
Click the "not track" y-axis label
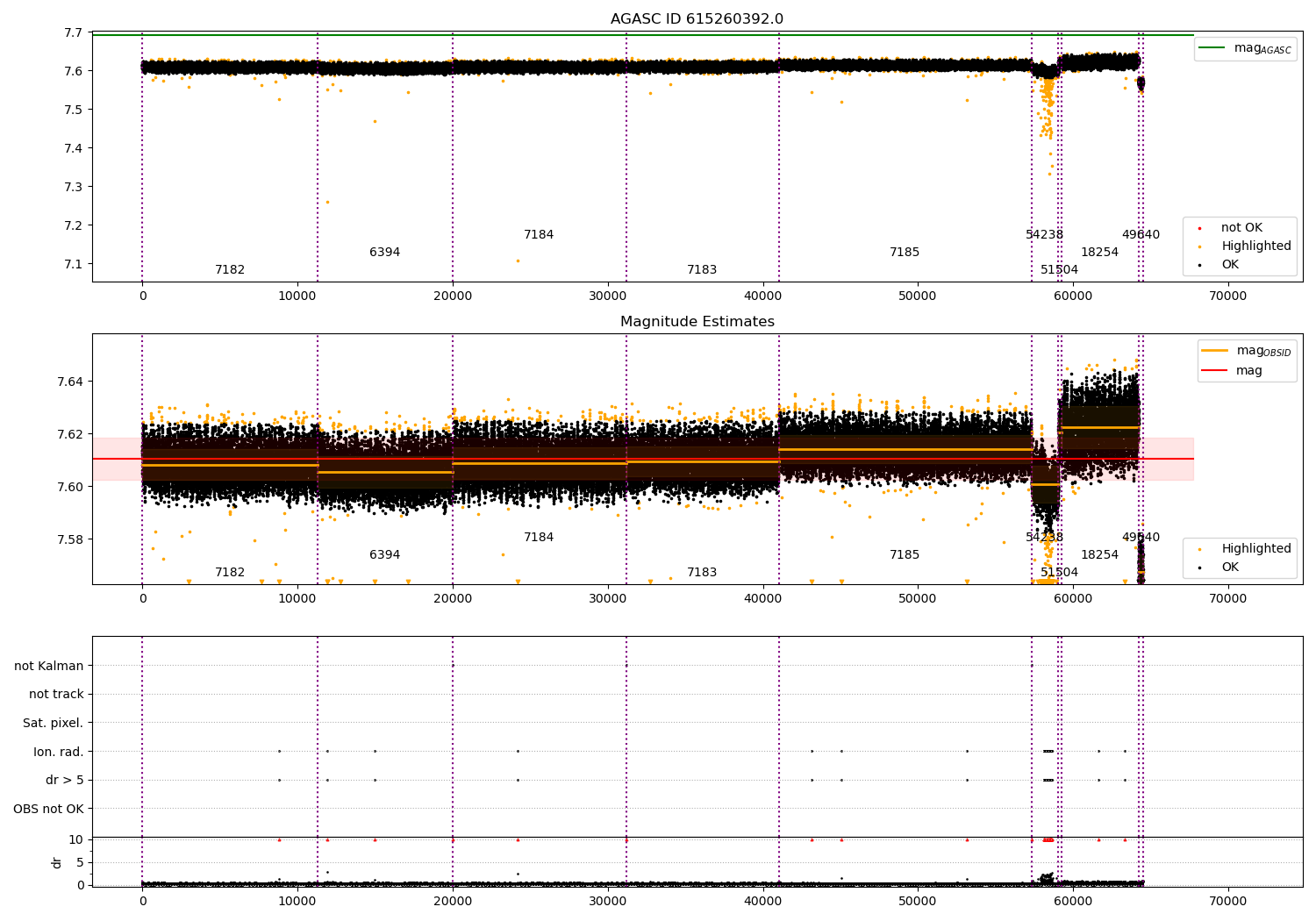point(56,694)
